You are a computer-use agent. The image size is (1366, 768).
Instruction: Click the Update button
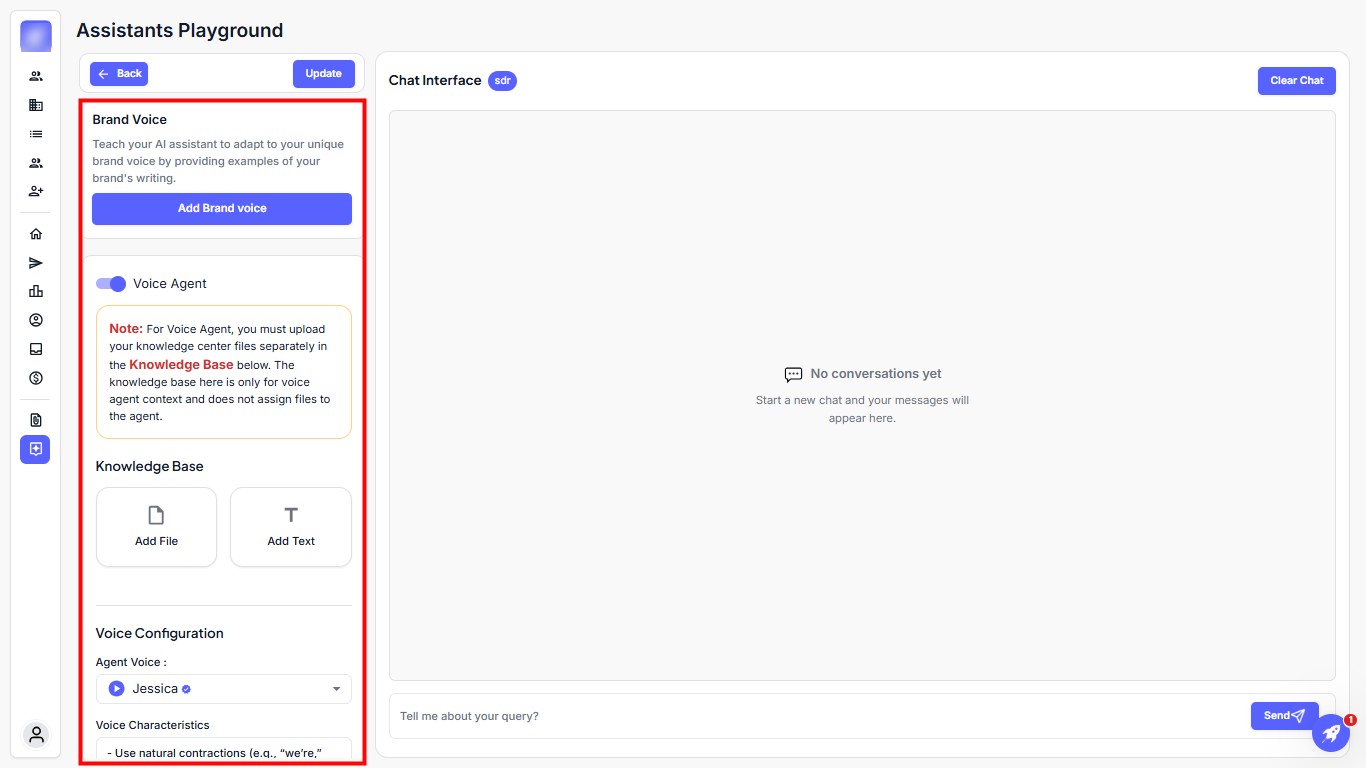tap(323, 74)
